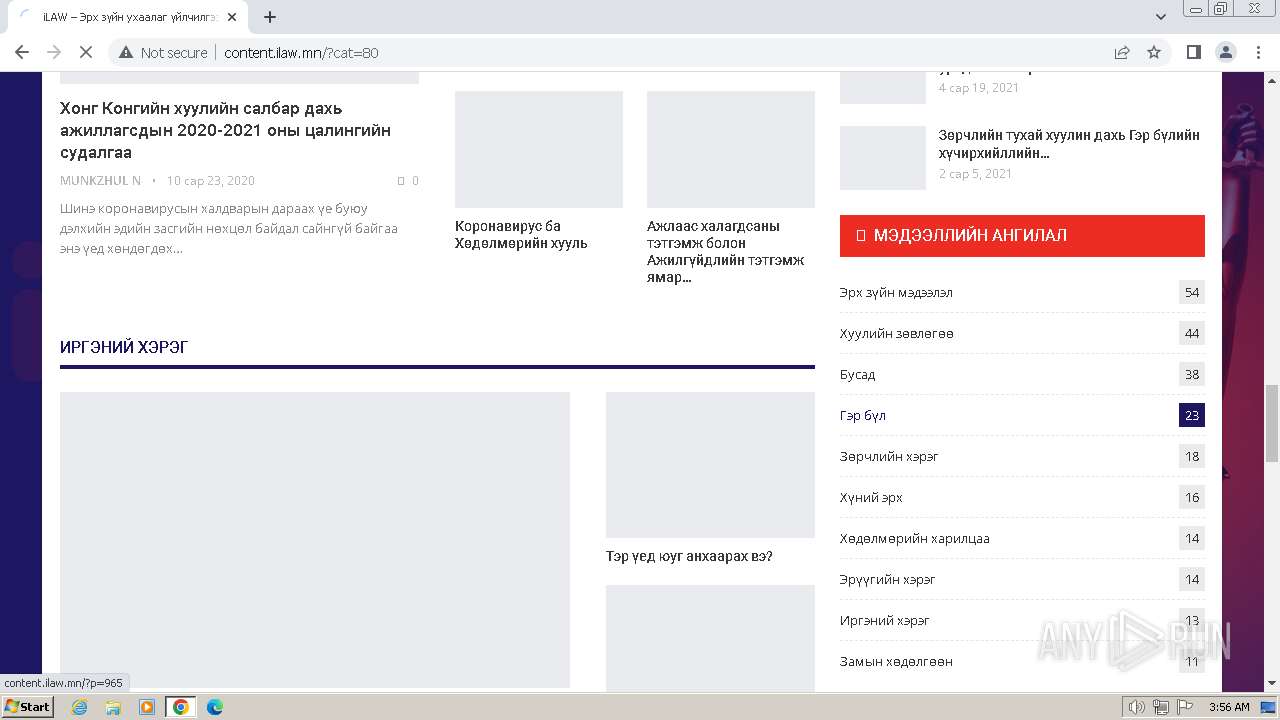The height and width of the screenshot is (720, 1280).
Task: Select Хүний эрх category
Action: click(871, 497)
